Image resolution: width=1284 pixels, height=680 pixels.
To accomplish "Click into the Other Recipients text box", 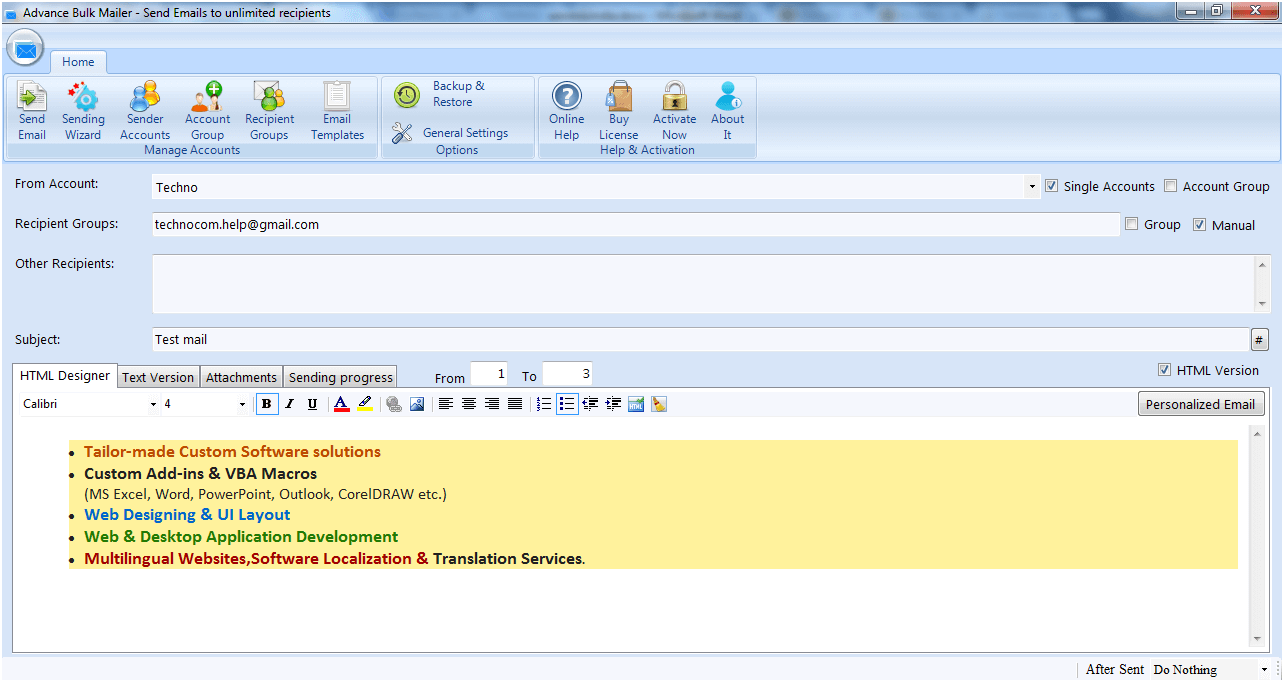I will click(x=700, y=283).
